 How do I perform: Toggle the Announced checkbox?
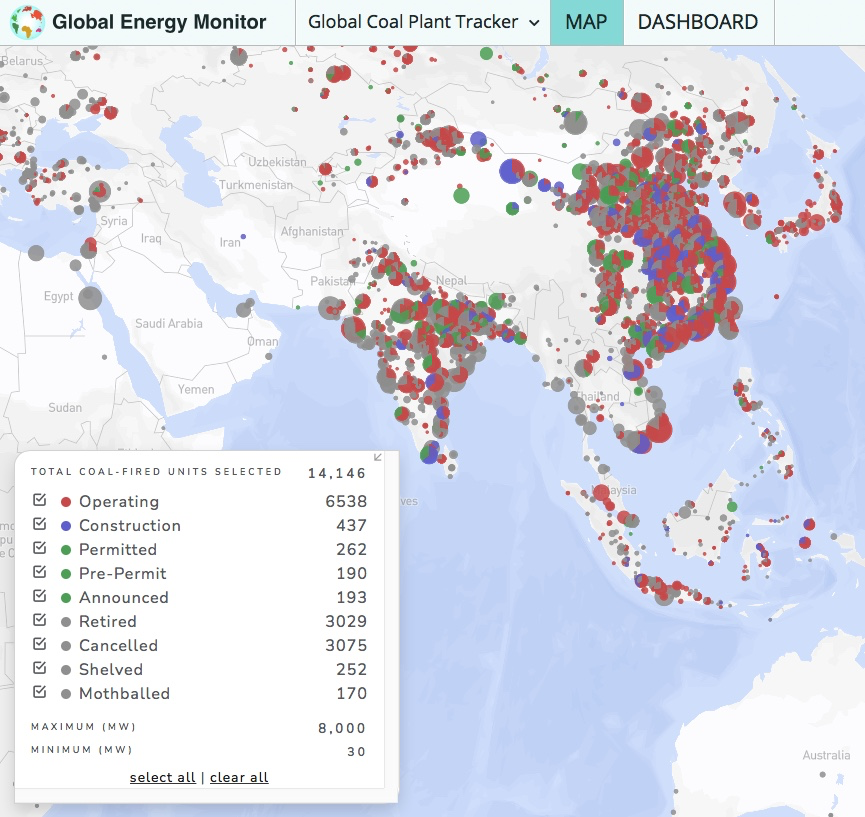[39, 596]
